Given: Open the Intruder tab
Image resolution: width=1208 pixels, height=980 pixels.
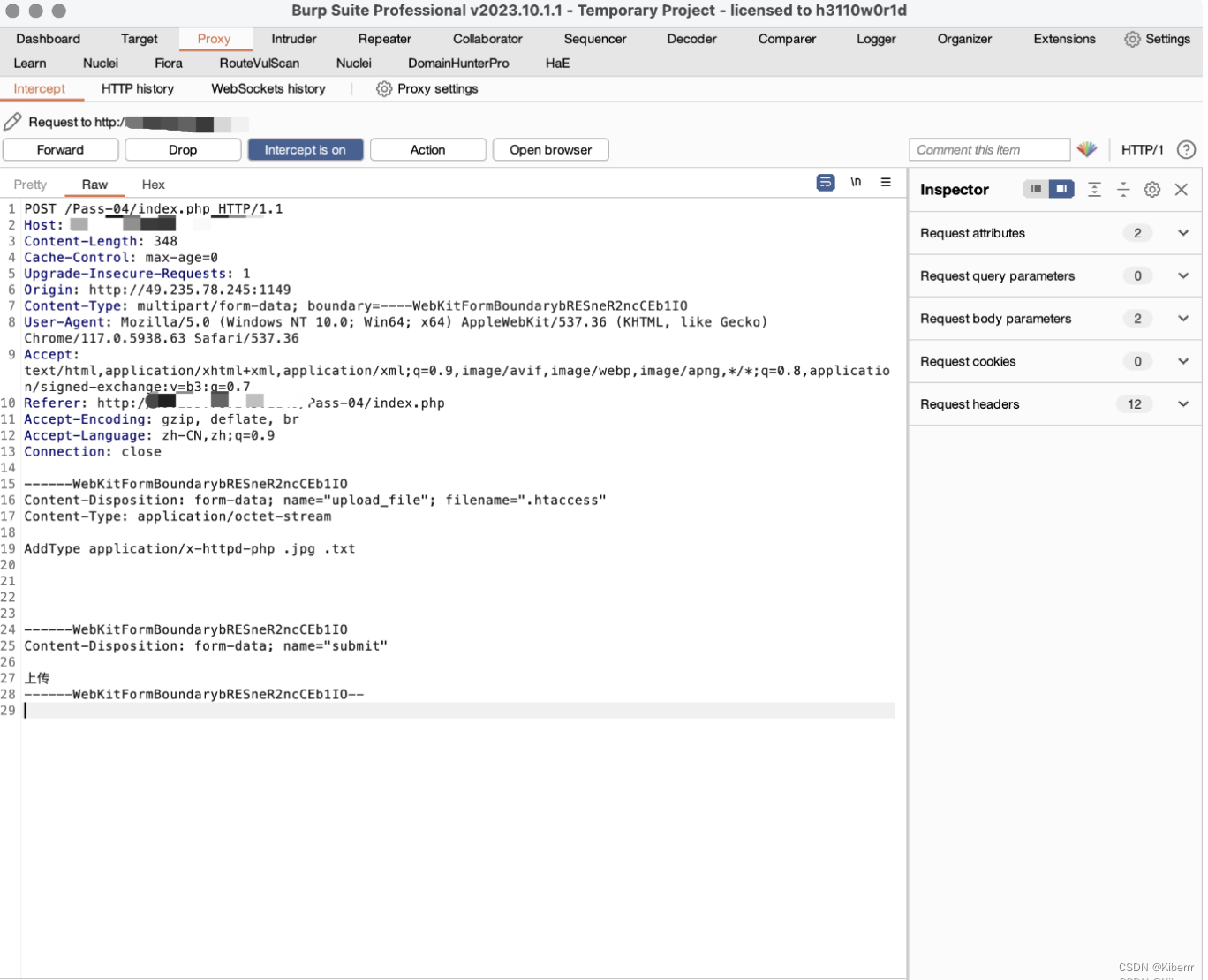Looking at the screenshot, I should (x=295, y=39).
